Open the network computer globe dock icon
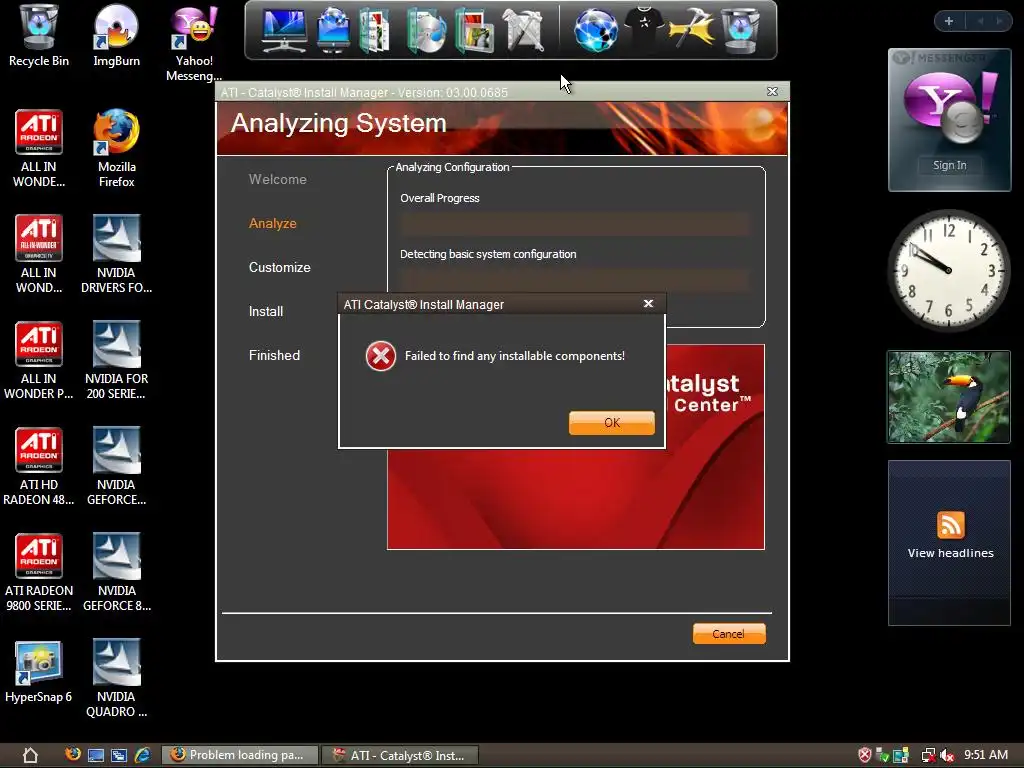Image resolution: width=1024 pixels, height=768 pixels. tap(333, 30)
